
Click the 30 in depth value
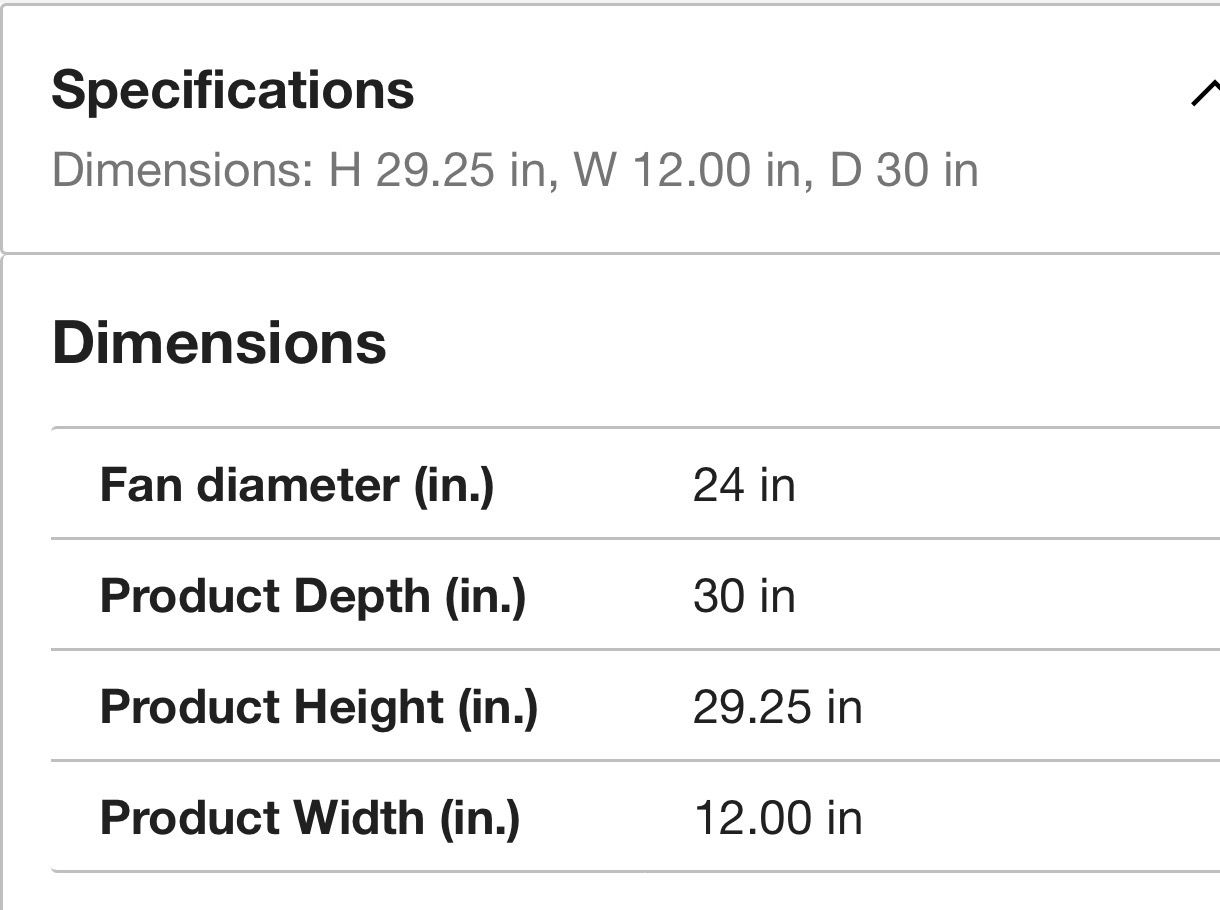click(743, 596)
